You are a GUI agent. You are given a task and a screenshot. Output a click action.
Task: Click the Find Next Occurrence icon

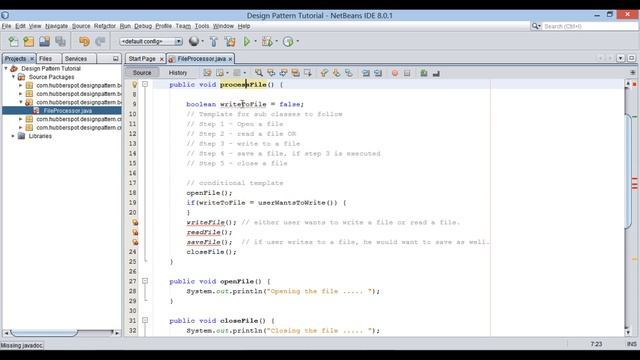pos(283,73)
